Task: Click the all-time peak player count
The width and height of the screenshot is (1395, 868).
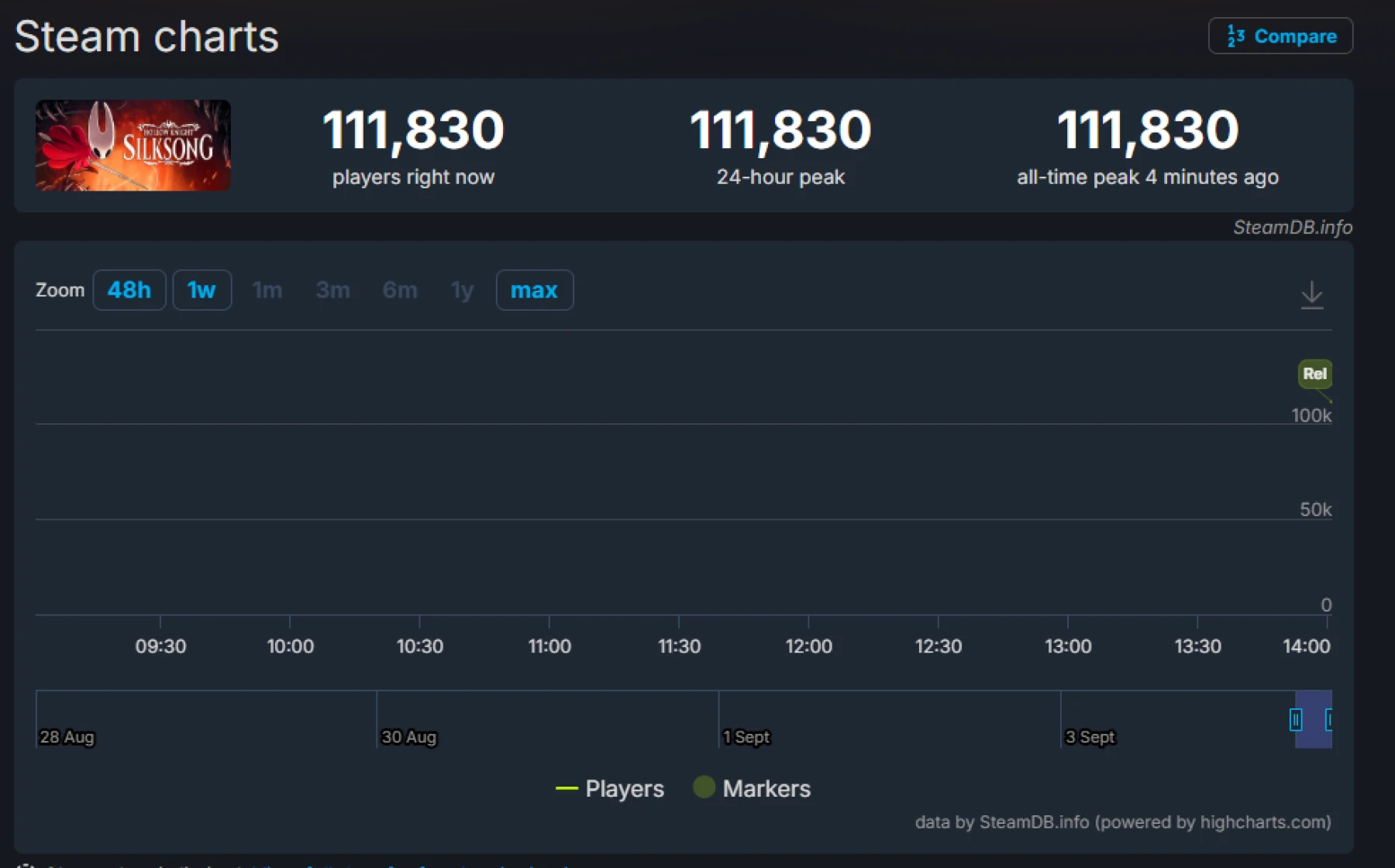Action: click(1147, 129)
